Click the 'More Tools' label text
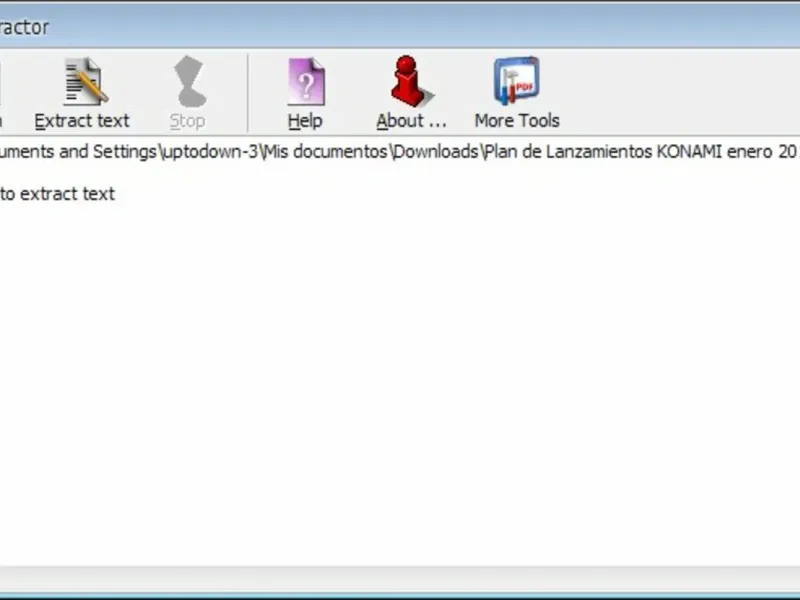This screenshot has height=600, width=800. click(x=517, y=121)
